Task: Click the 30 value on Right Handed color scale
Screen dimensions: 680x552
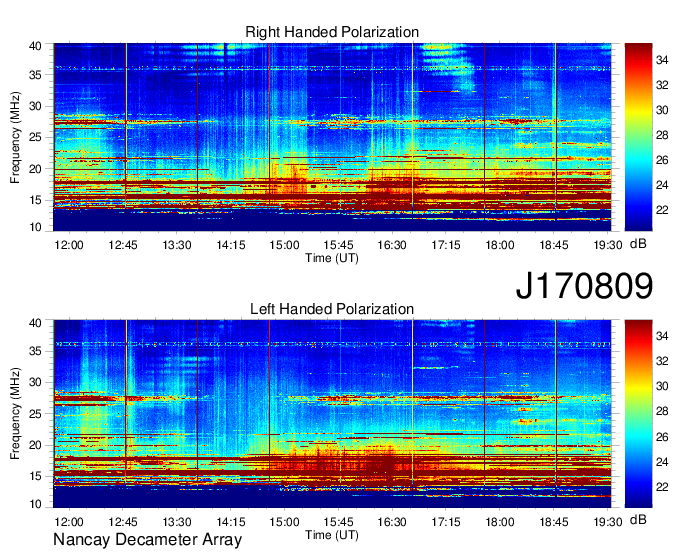Action: [662, 110]
